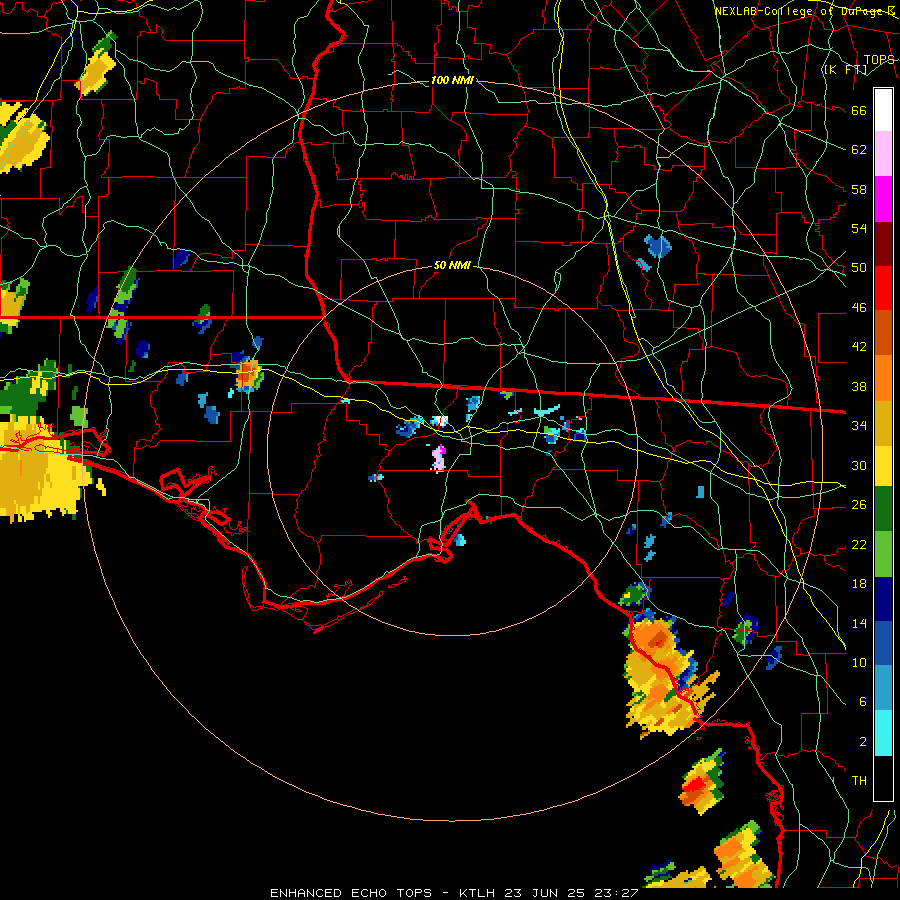Image resolution: width=900 pixels, height=900 pixels.
Task: Click the legend value 10
Action: click(x=859, y=662)
